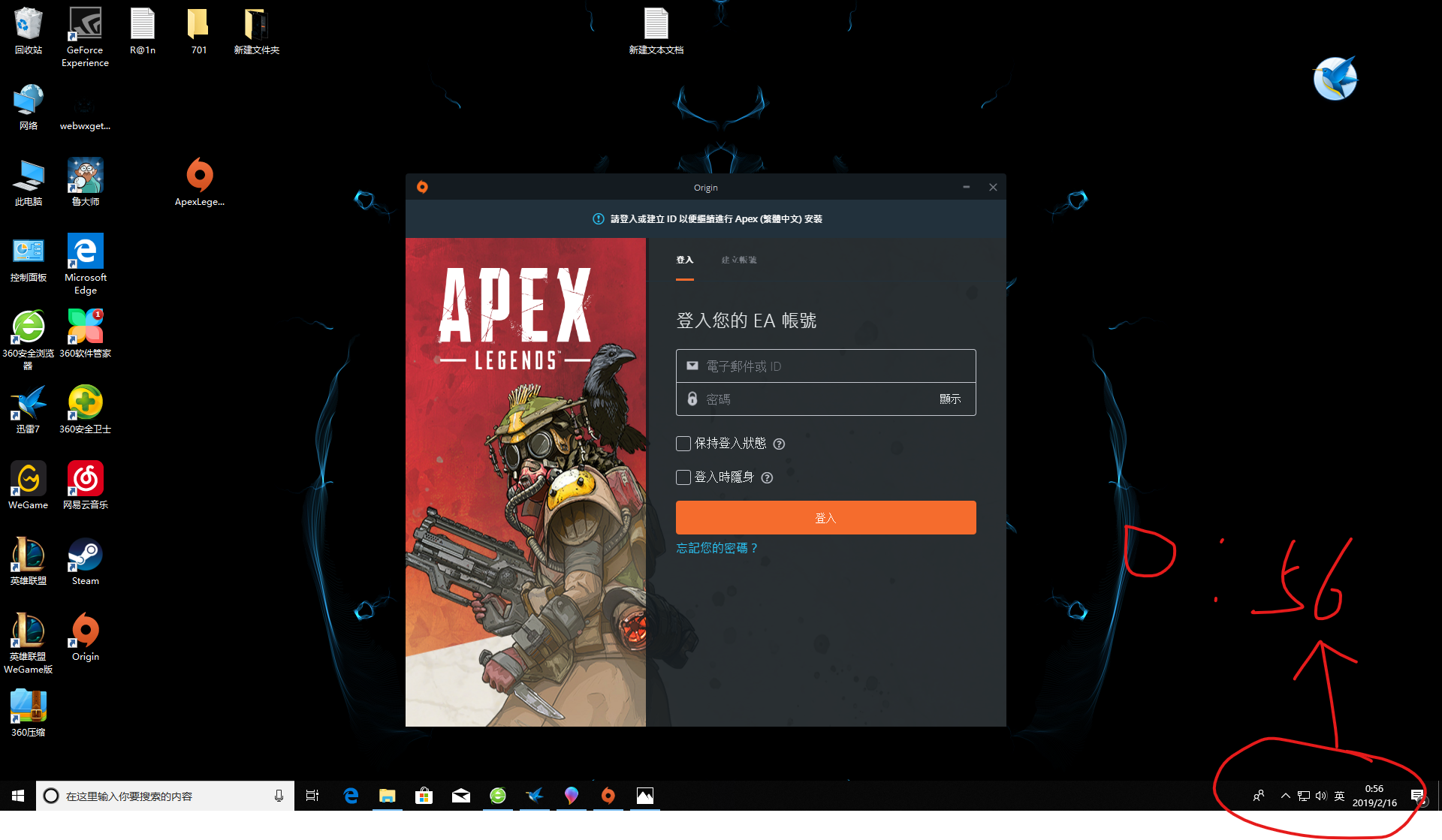
Task: Select the 此电脑 This PC icon
Action: click(x=29, y=183)
